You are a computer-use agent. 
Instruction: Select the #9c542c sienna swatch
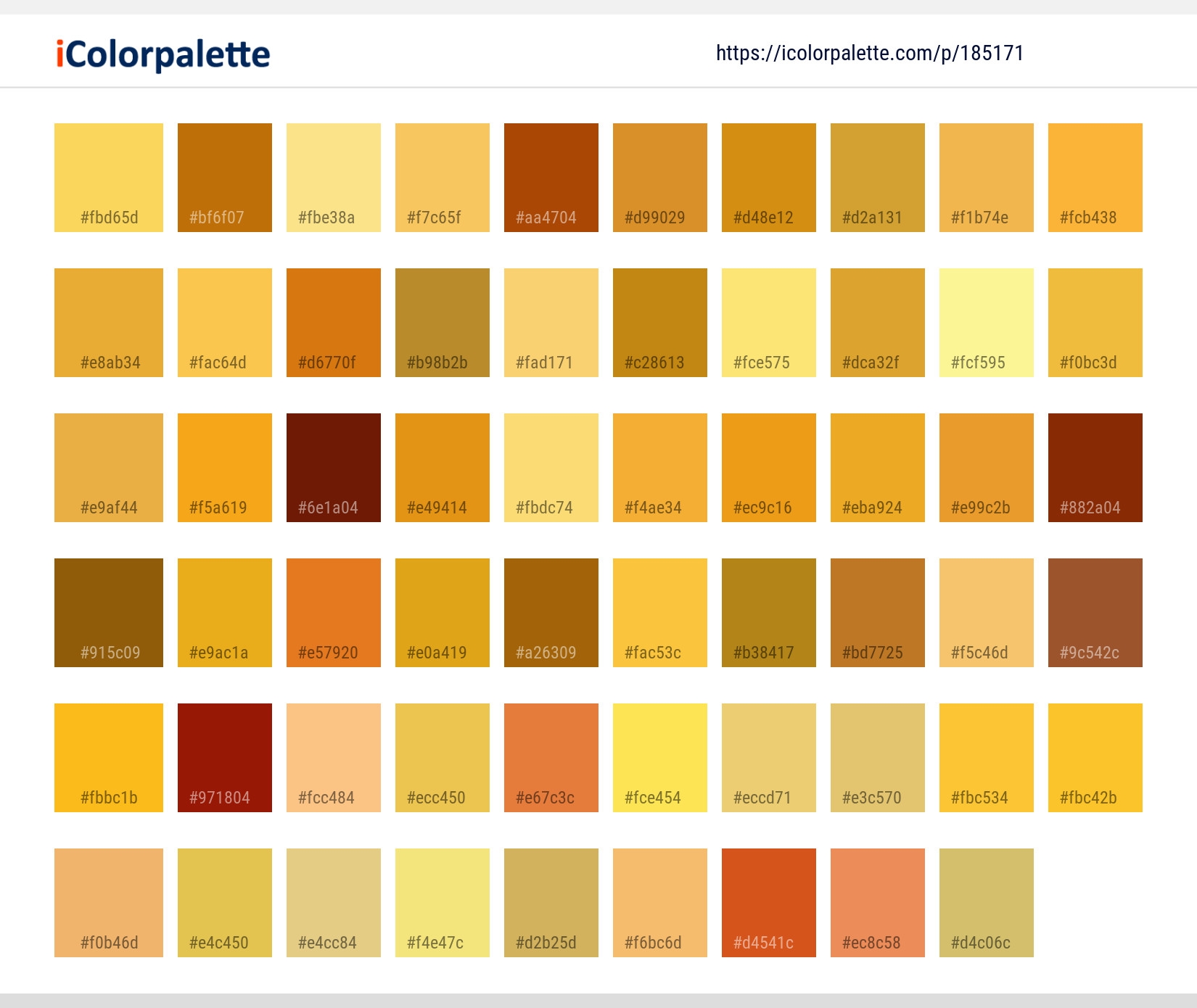(x=1095, y=613)
